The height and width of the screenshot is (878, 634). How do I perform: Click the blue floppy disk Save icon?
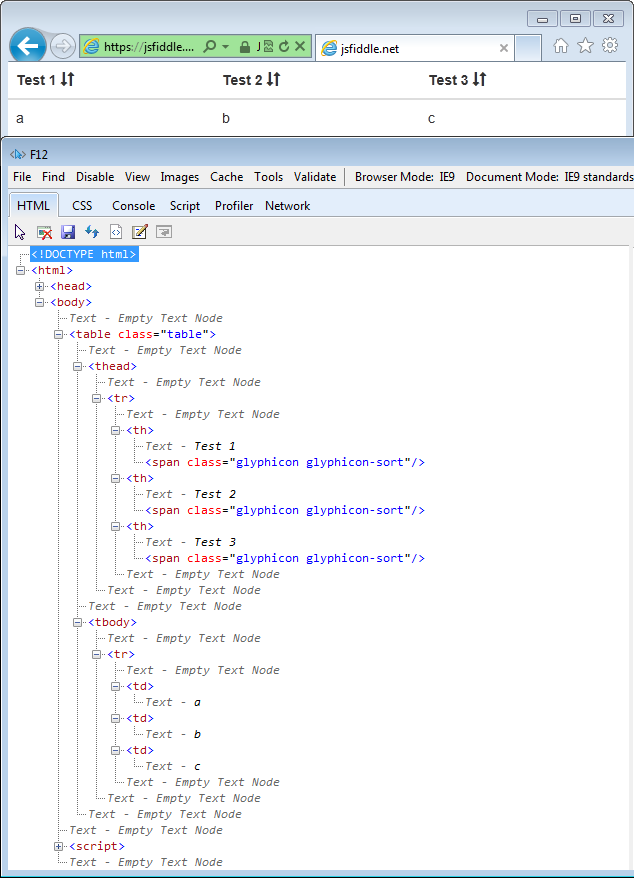[x=68, y=232]
